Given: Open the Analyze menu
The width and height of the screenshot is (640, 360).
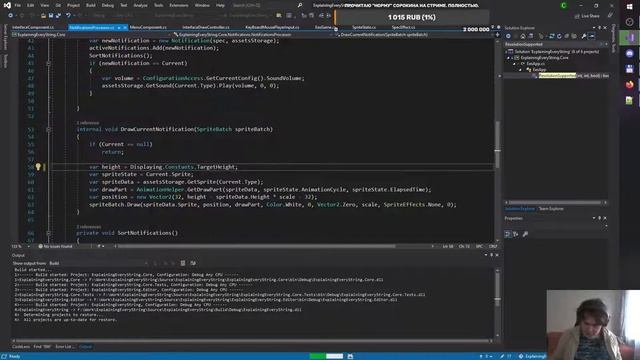Looking at the screenshot, I should coord(140,5).
